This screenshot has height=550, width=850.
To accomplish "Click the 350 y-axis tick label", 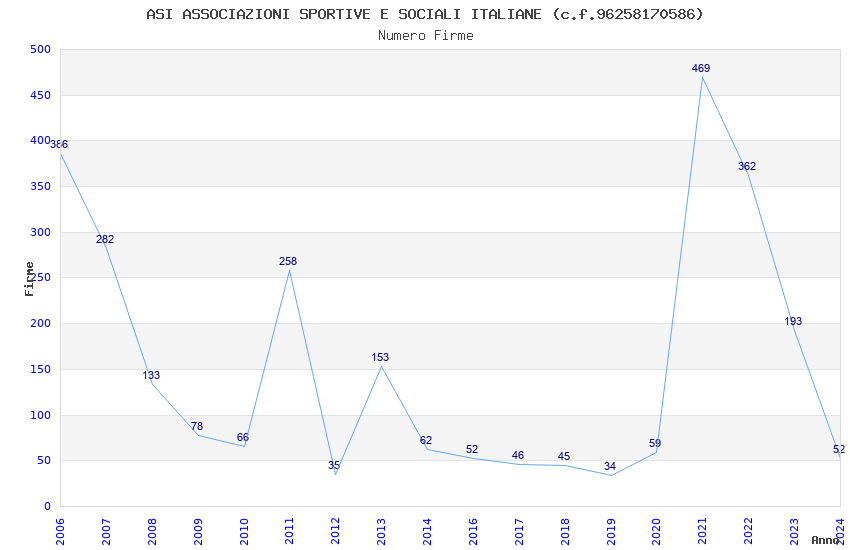I will [40, 186].
